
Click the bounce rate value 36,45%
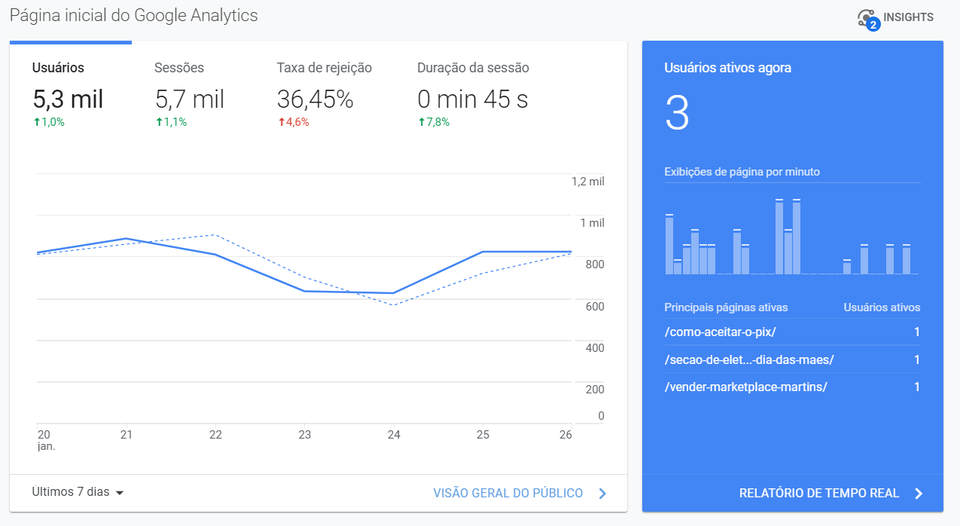(x=315, y=99)
